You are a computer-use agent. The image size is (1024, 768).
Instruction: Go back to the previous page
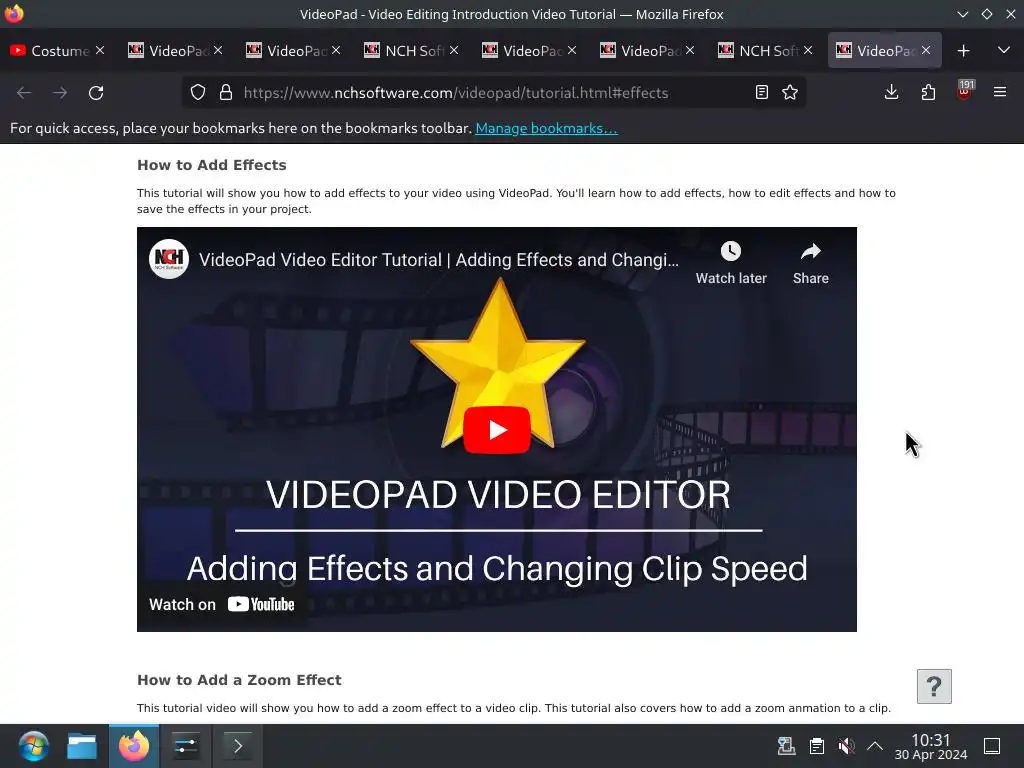click(x=24, y=93)
